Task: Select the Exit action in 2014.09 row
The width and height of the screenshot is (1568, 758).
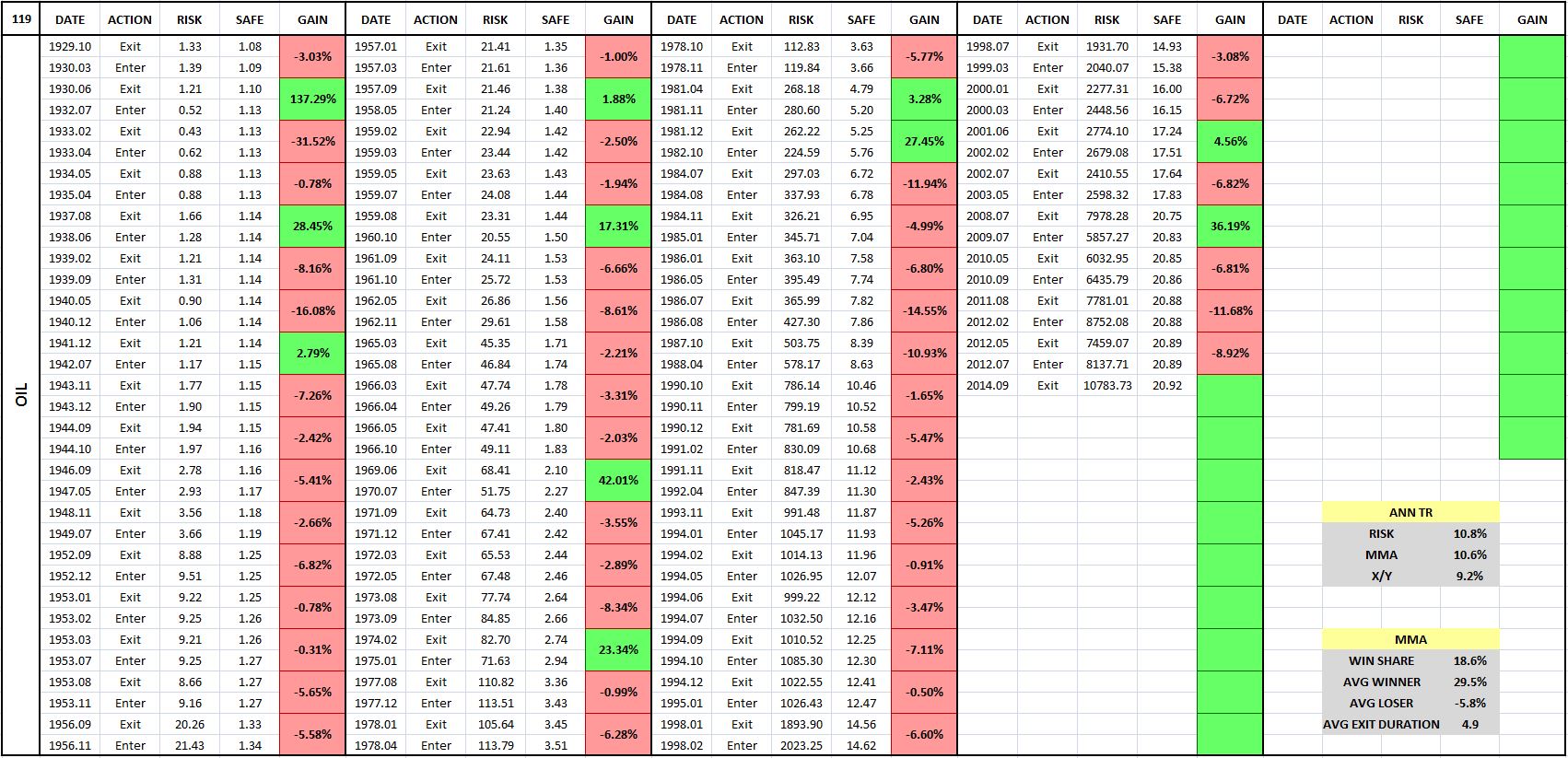Action: 1047,385
